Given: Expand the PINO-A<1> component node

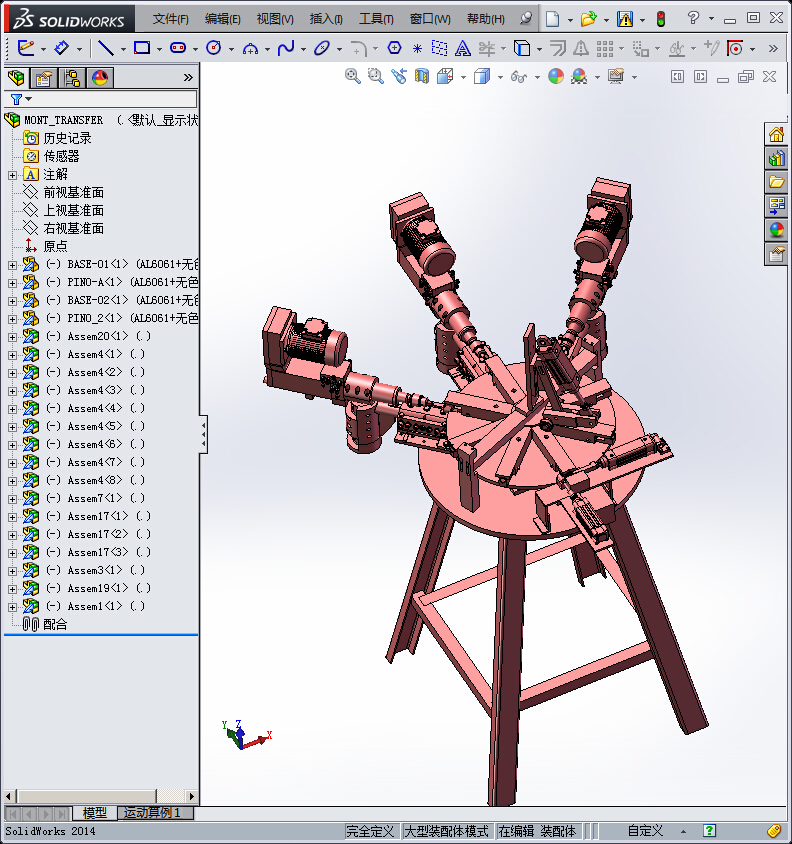Looking at the screenshot, I should coord(12,283).
